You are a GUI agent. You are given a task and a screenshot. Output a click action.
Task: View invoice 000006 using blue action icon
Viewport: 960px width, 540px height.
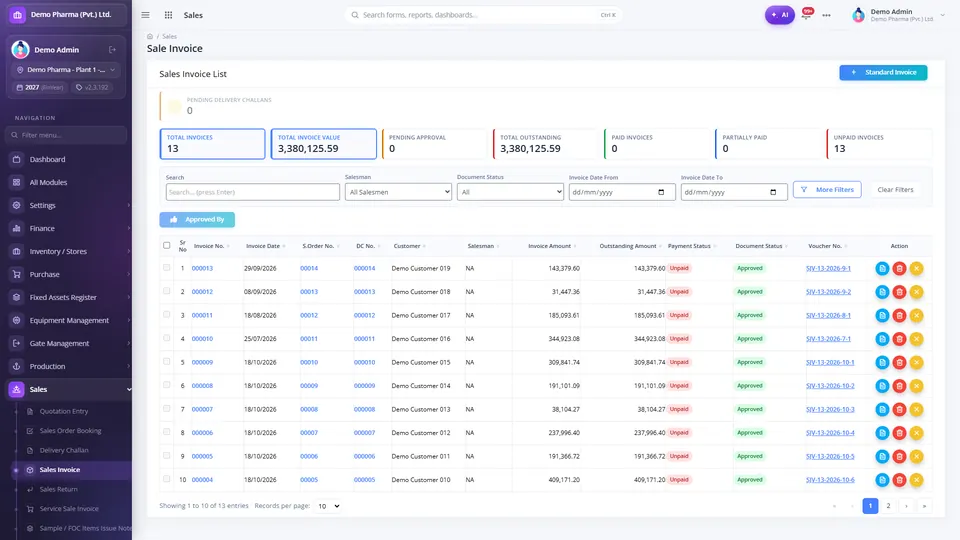882,433
